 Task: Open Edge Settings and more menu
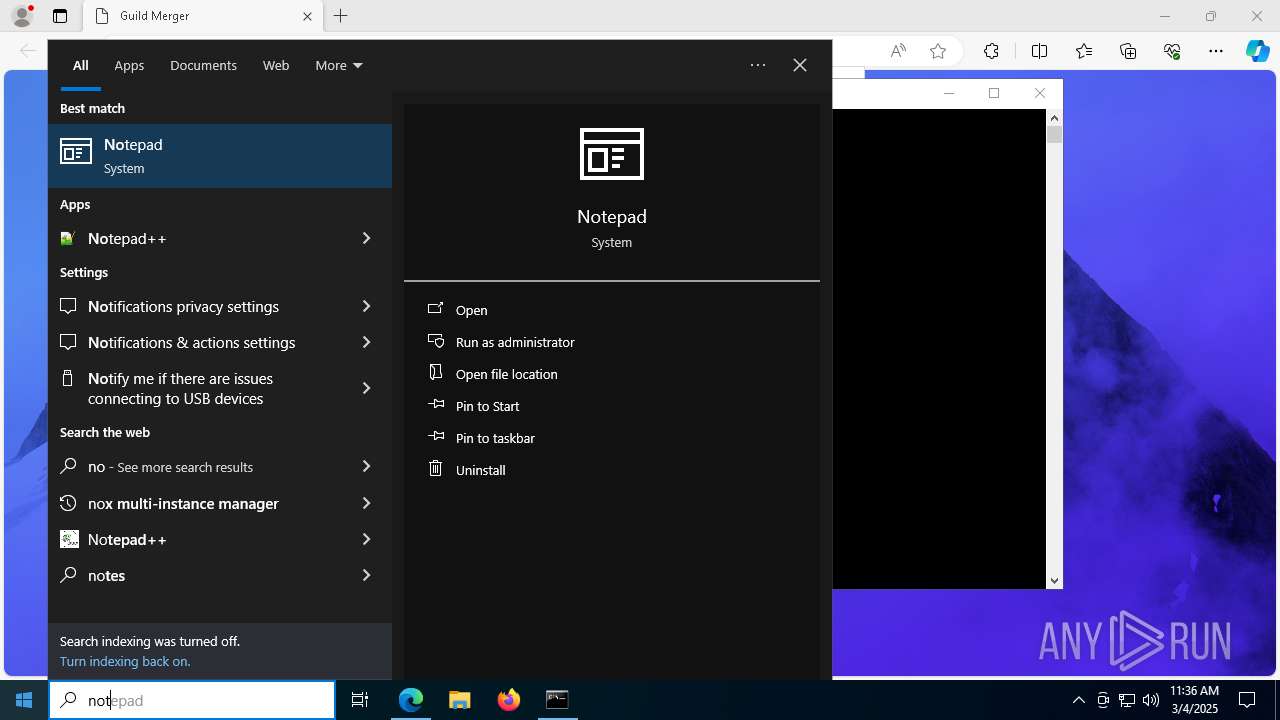pos(1216,51)
